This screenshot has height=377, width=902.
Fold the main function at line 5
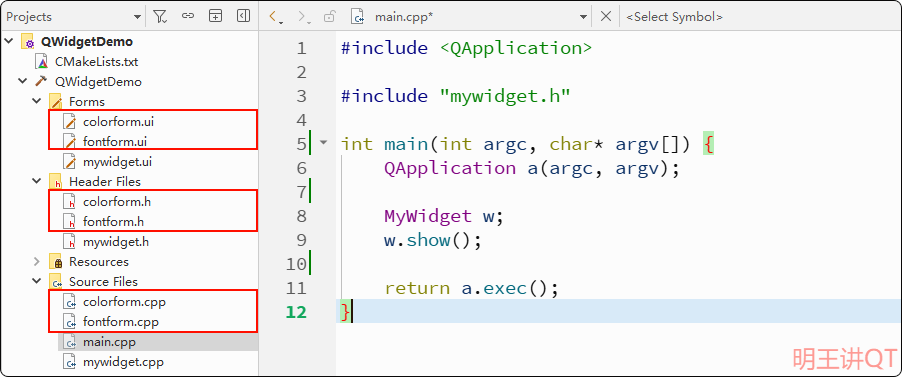[x=323, y=142]
